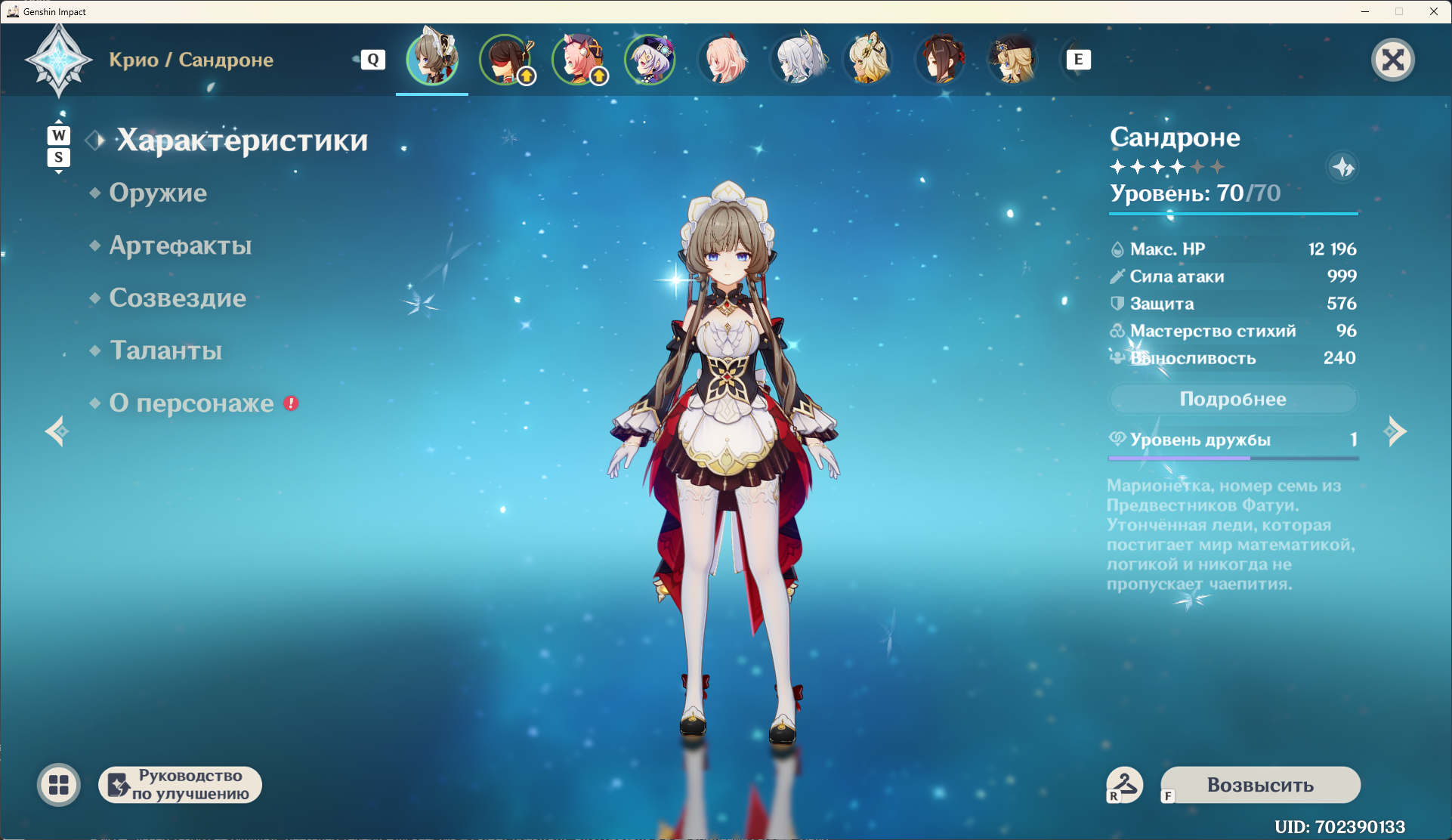Click the friendship level progress bar
This screenshot has height=840, width=1452.
coord(1233,458)
